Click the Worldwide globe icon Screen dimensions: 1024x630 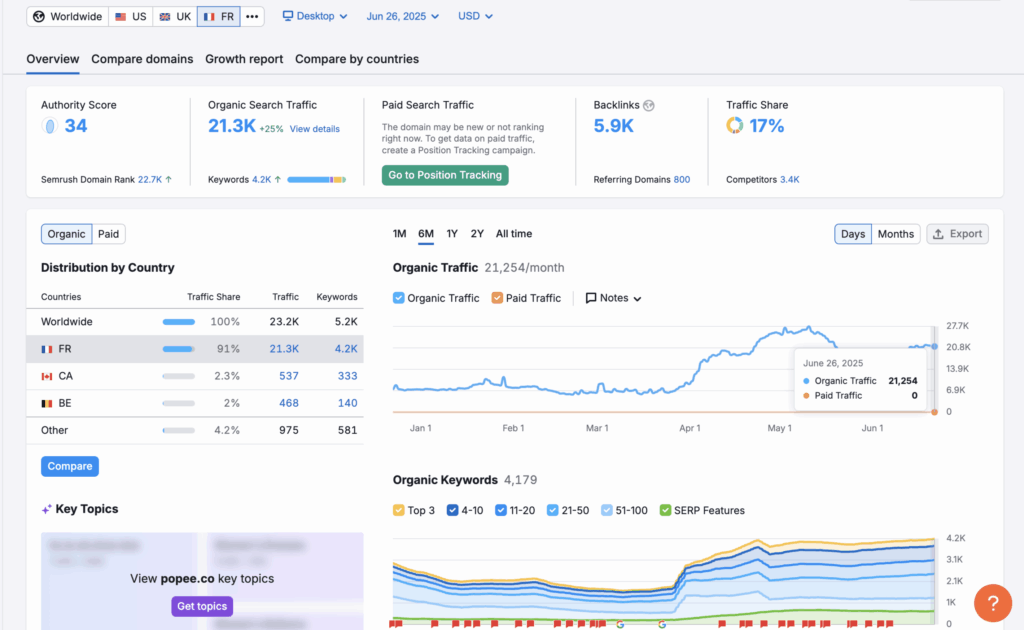point(39,17)
